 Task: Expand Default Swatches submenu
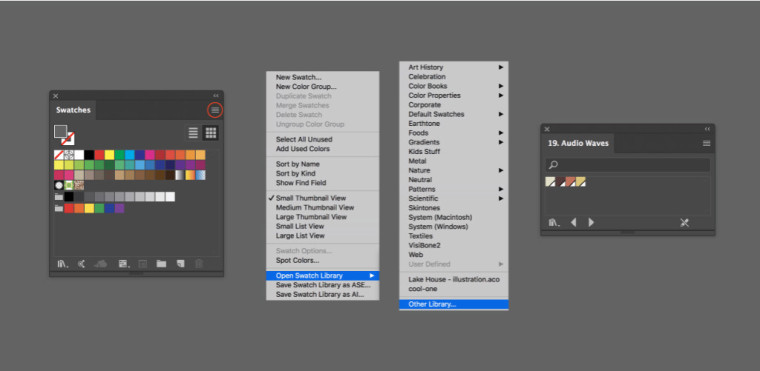pos(454,114)
